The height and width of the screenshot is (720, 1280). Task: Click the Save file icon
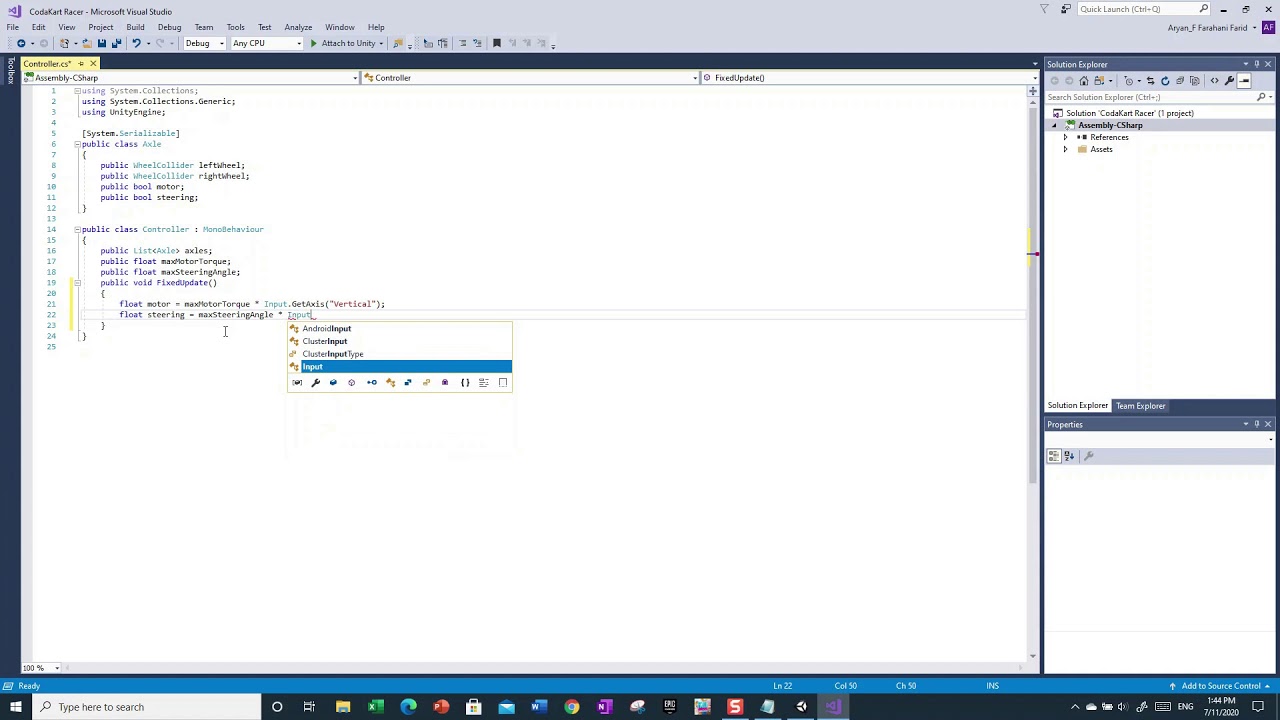(x=102, y=43)
